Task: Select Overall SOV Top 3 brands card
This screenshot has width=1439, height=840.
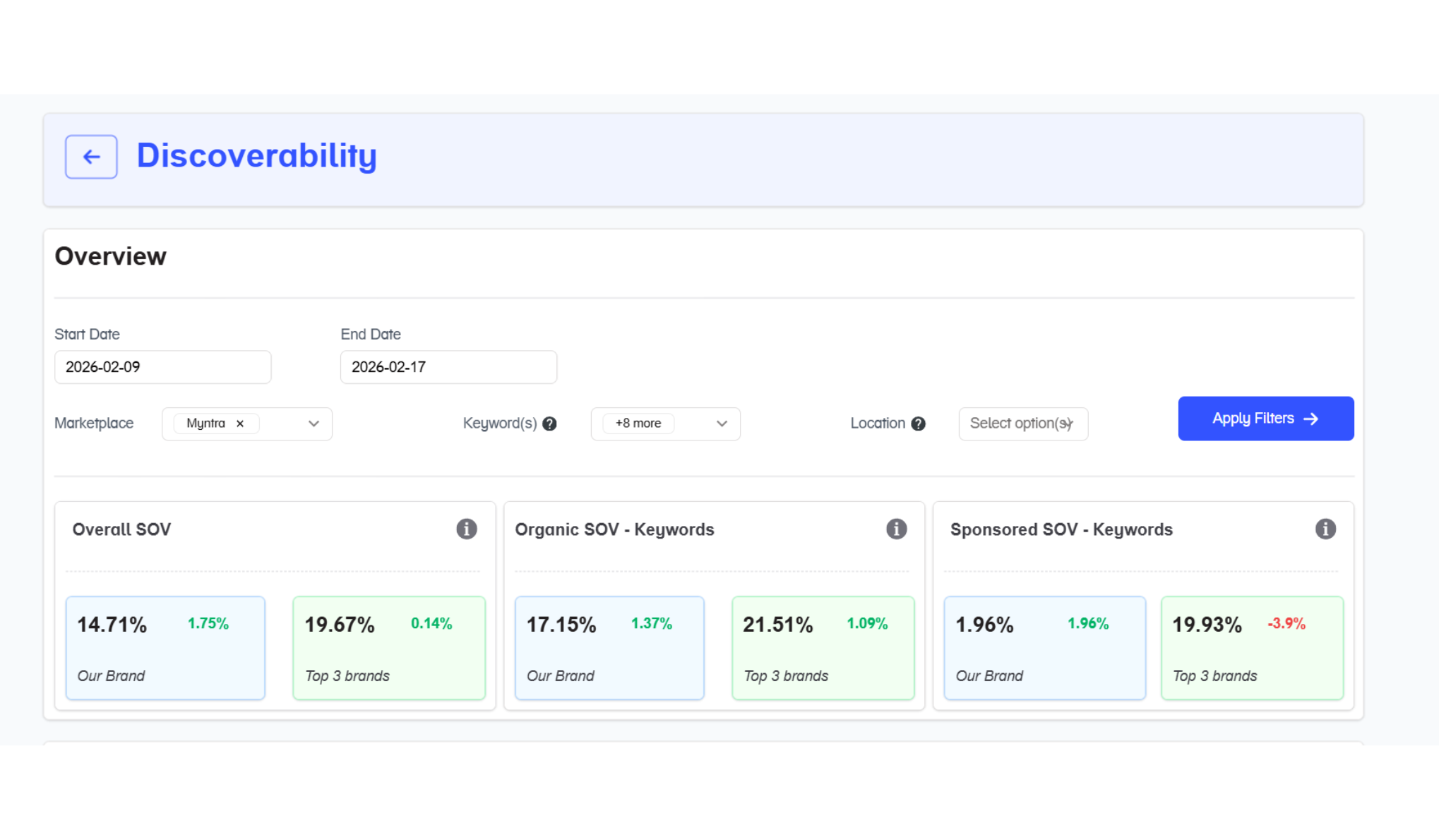Action: (x=389, y=648)
